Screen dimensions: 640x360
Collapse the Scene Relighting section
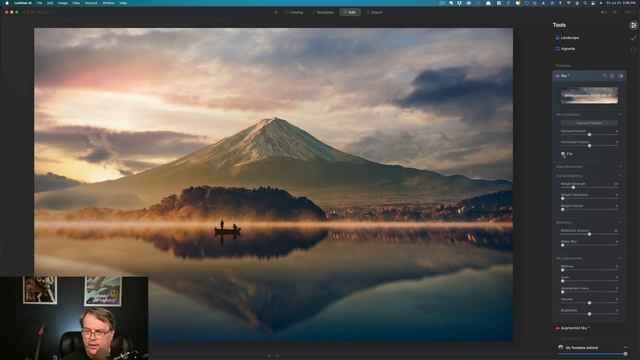[x=589, y=176]
